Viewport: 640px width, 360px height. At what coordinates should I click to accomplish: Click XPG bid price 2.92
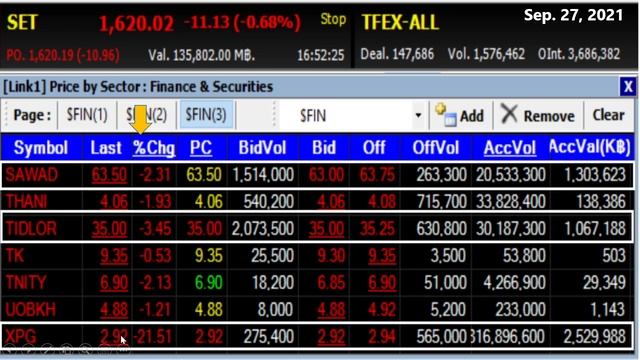click(x=331, y=337)
